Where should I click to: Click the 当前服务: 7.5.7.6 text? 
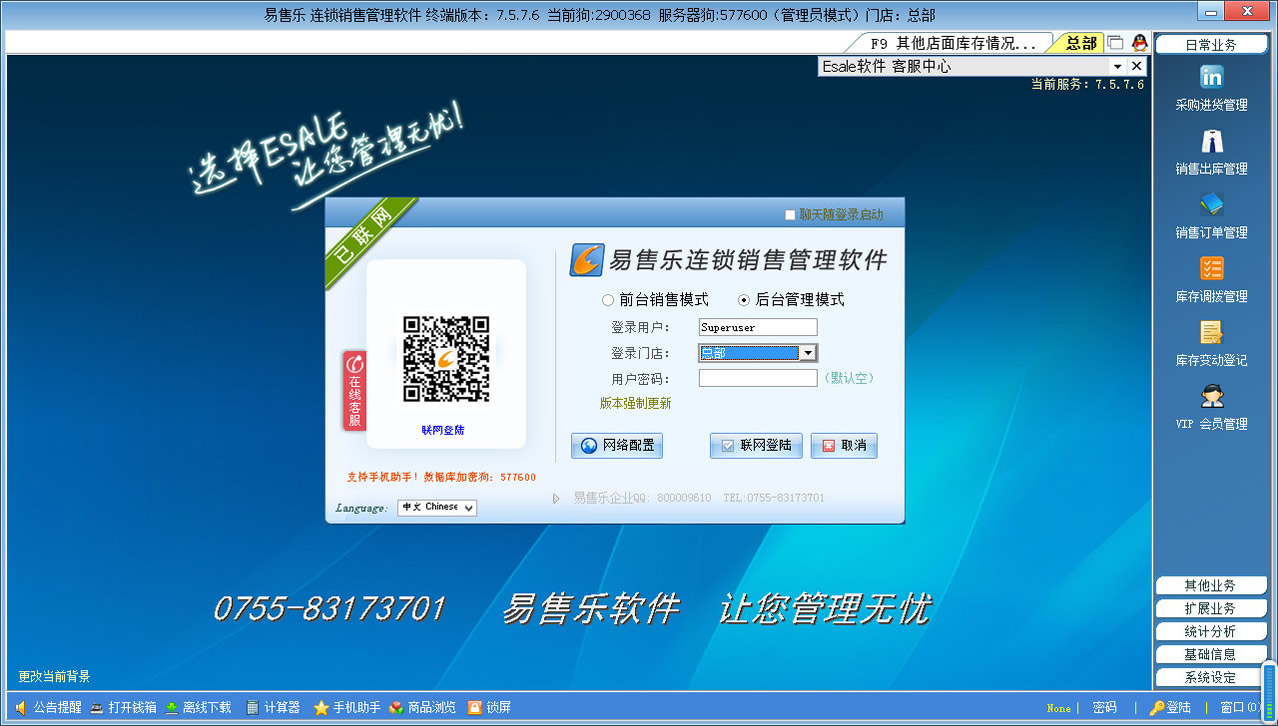click(x=1088, y=85)
